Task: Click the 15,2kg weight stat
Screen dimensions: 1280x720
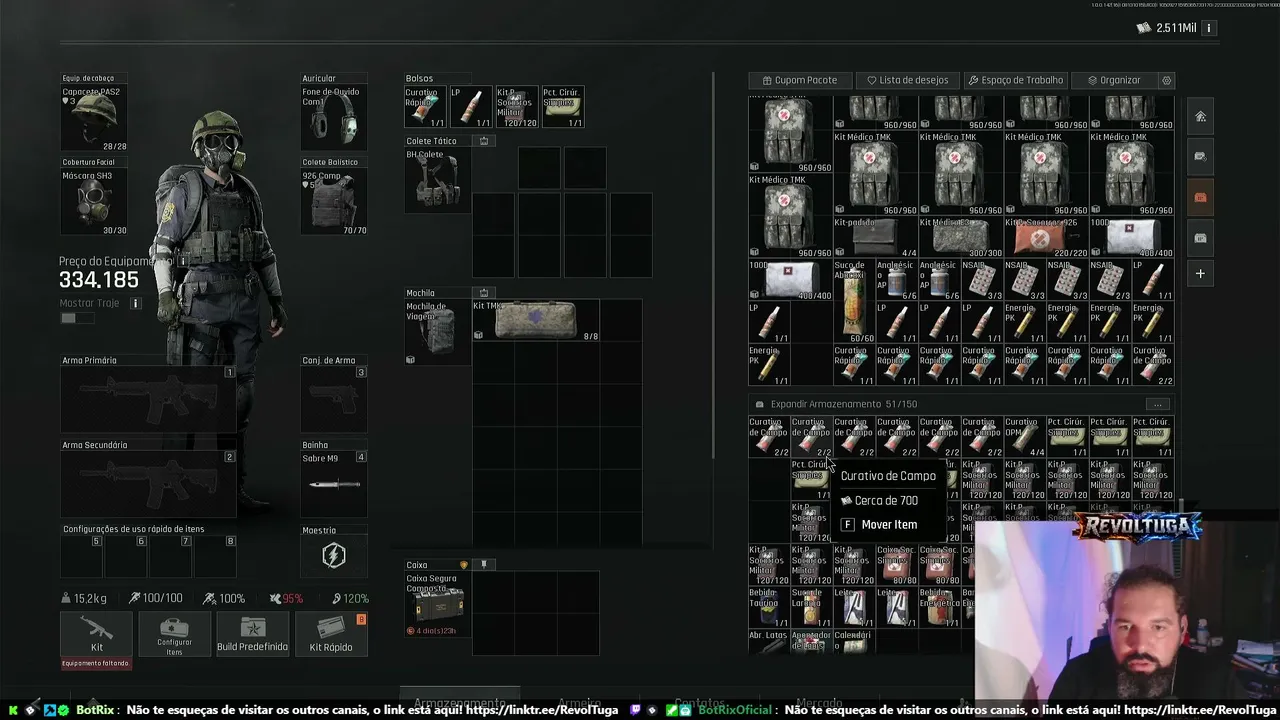Action: coord(84,598)
